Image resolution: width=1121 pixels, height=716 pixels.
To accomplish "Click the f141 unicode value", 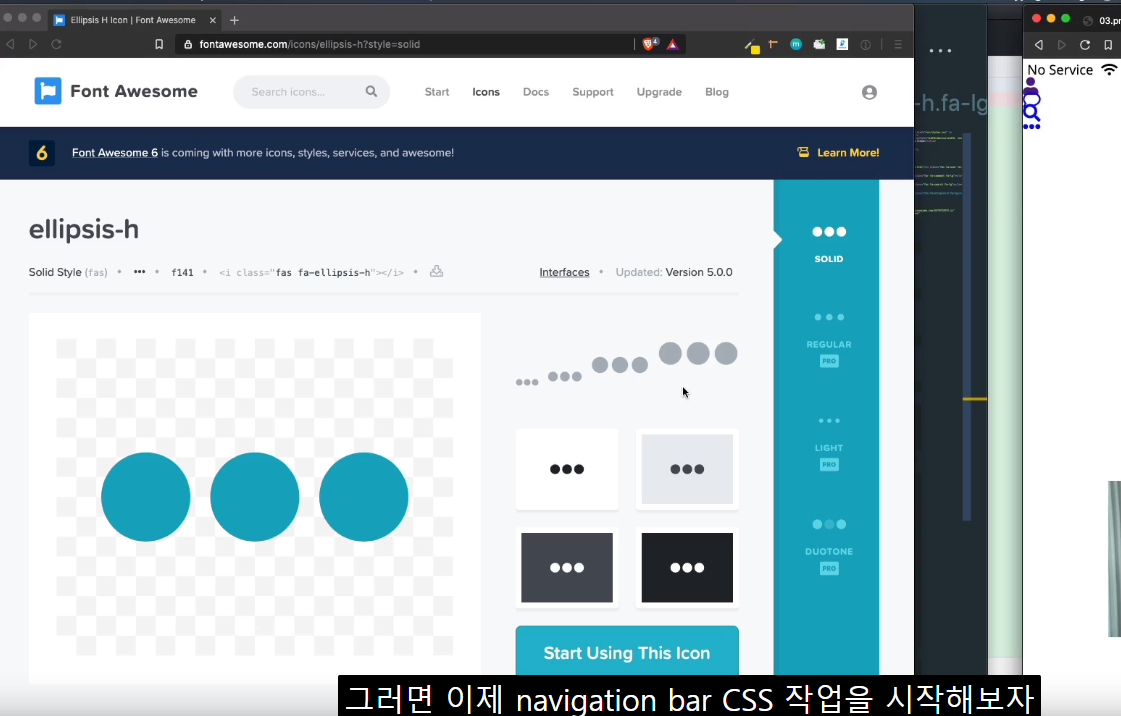I will click(x=182, y=272).
